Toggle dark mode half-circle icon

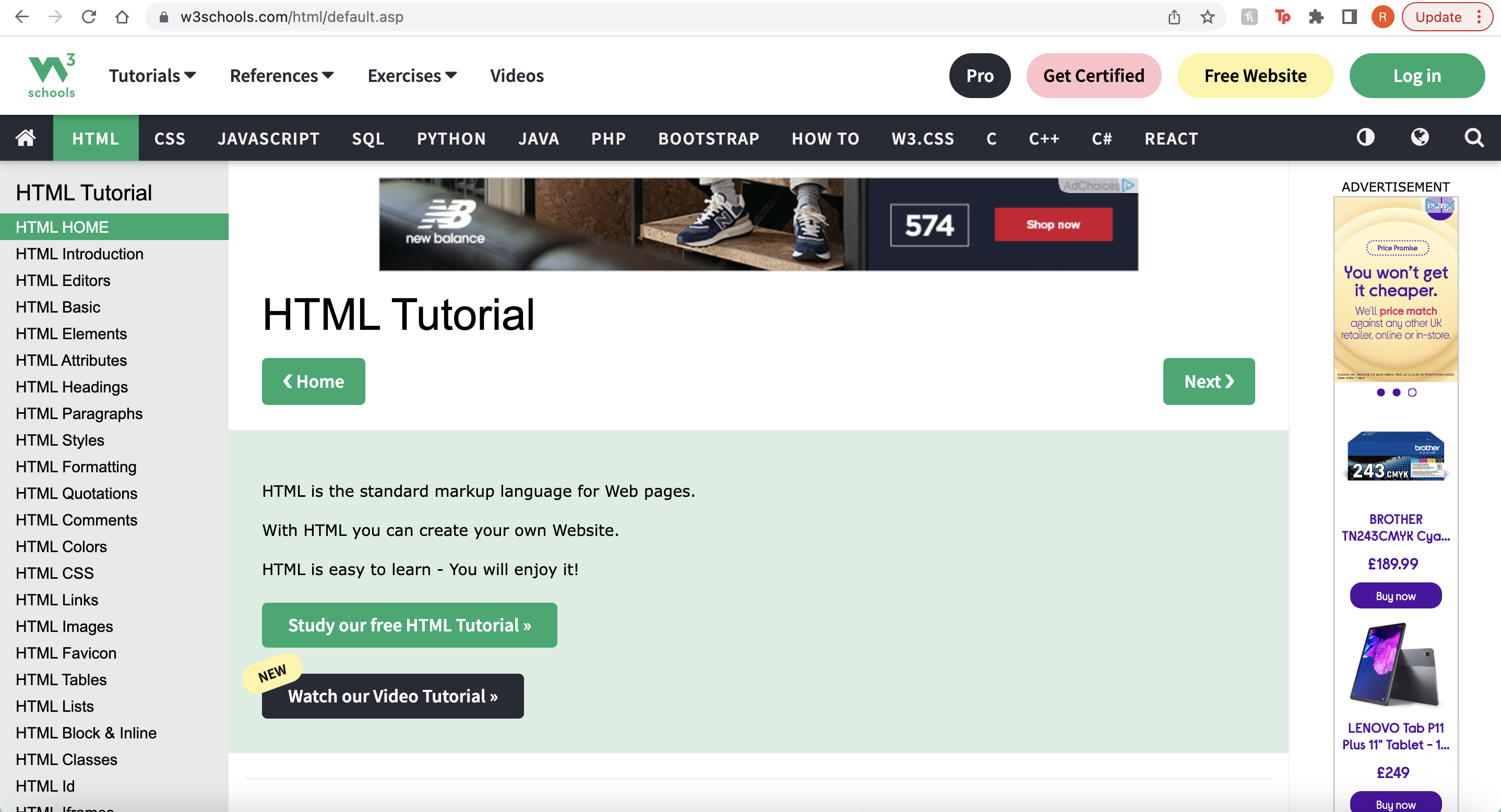tap(1365, 137)
